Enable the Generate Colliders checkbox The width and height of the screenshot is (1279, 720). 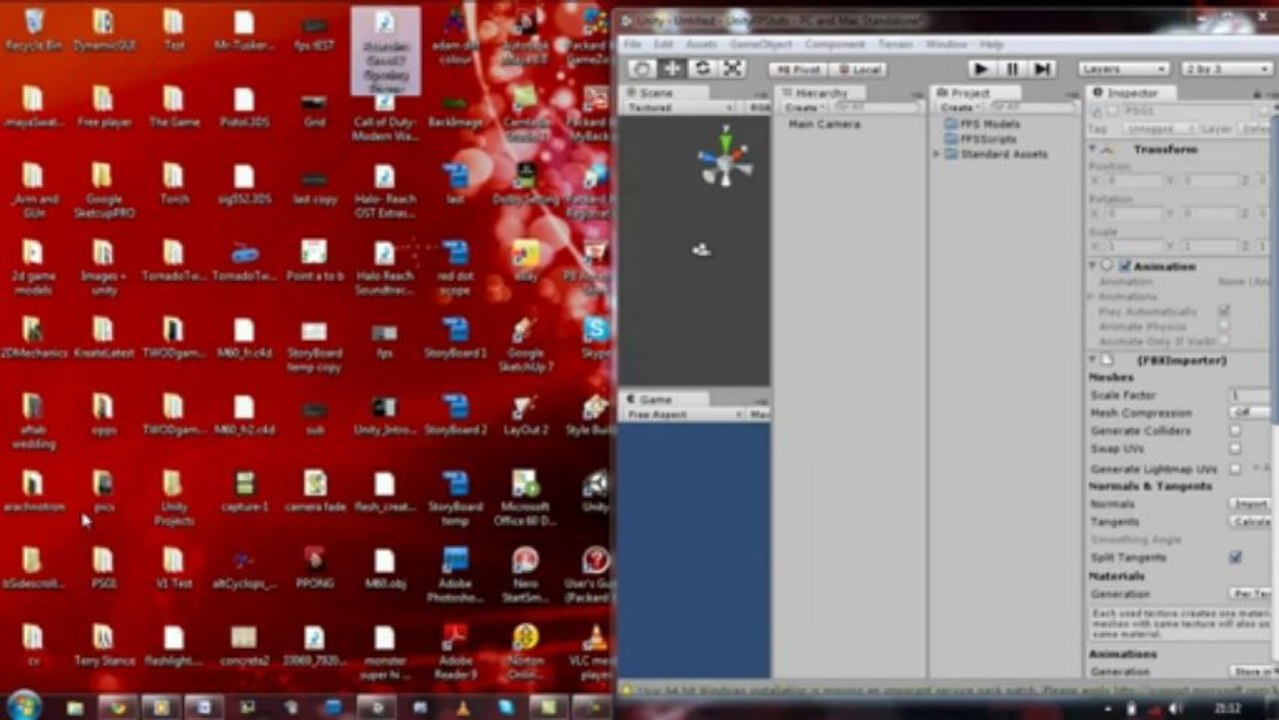pos(1235,431)
